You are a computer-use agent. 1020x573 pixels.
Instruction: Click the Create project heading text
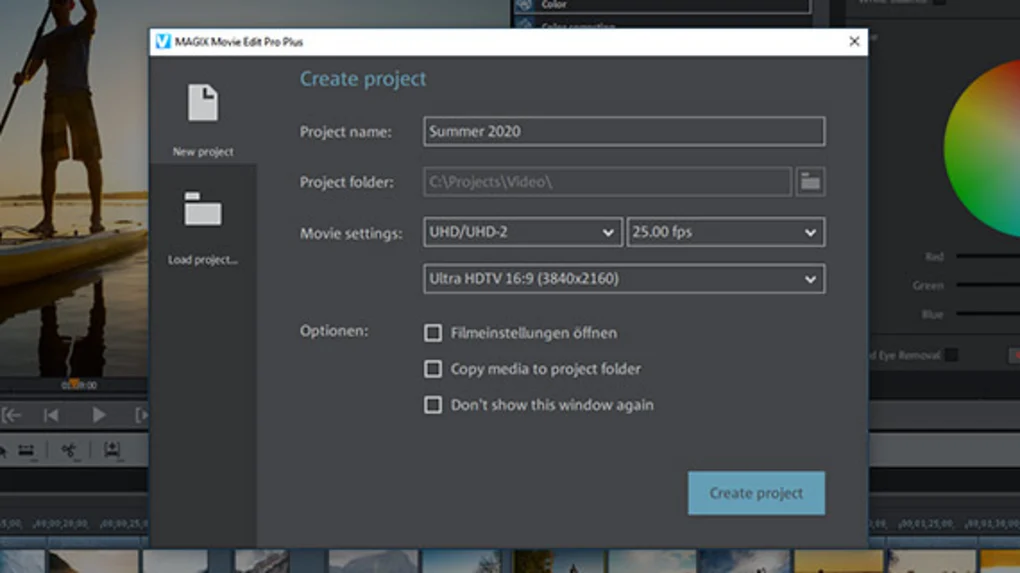[x=363, y=79]
